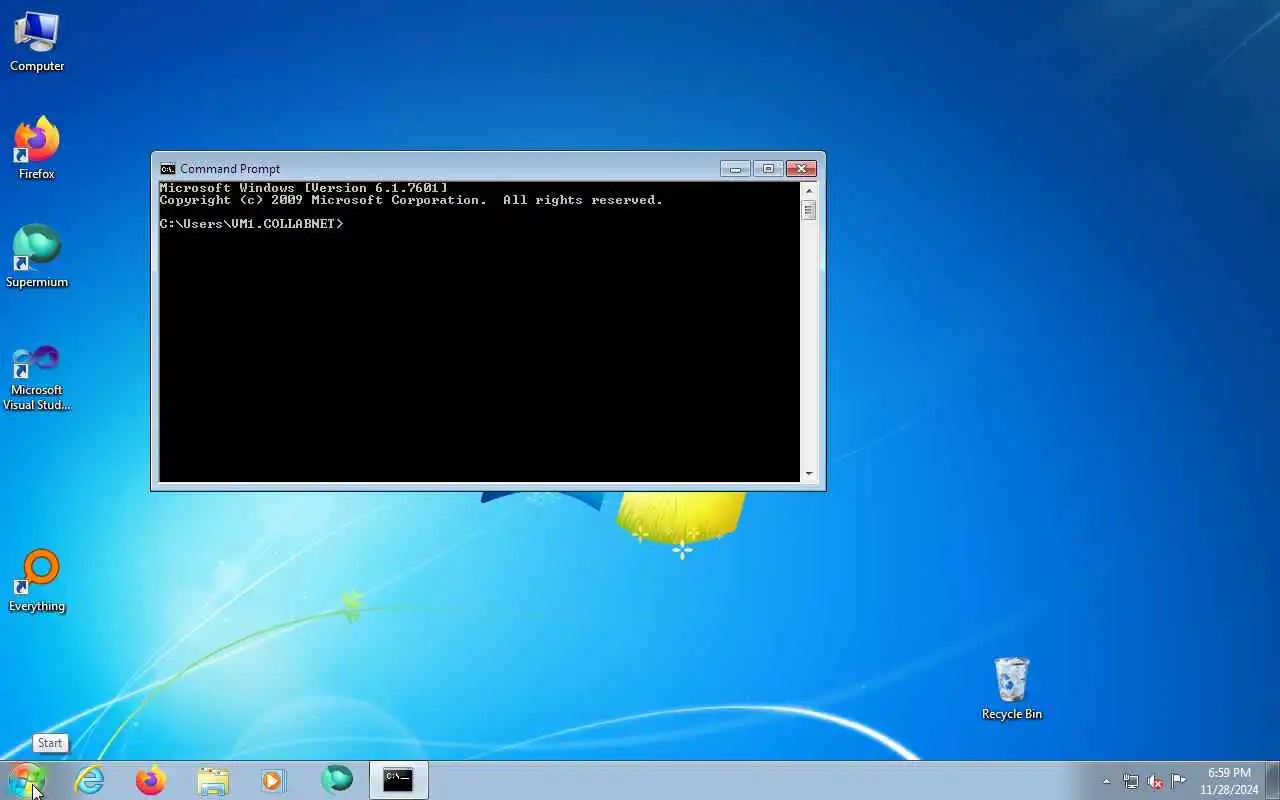This screenshot has width=1280, height=800.
Task: Launch Firefox from the taskbar
Action: tap(151, 780)
